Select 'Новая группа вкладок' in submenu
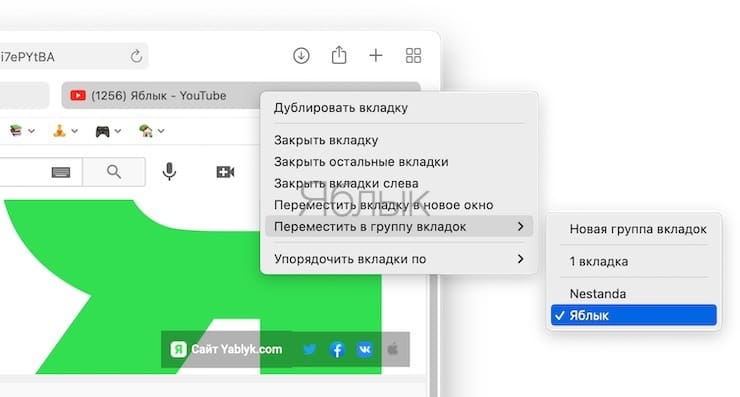The width and height of the screenshot is (740, 397). tap(634, 229)
